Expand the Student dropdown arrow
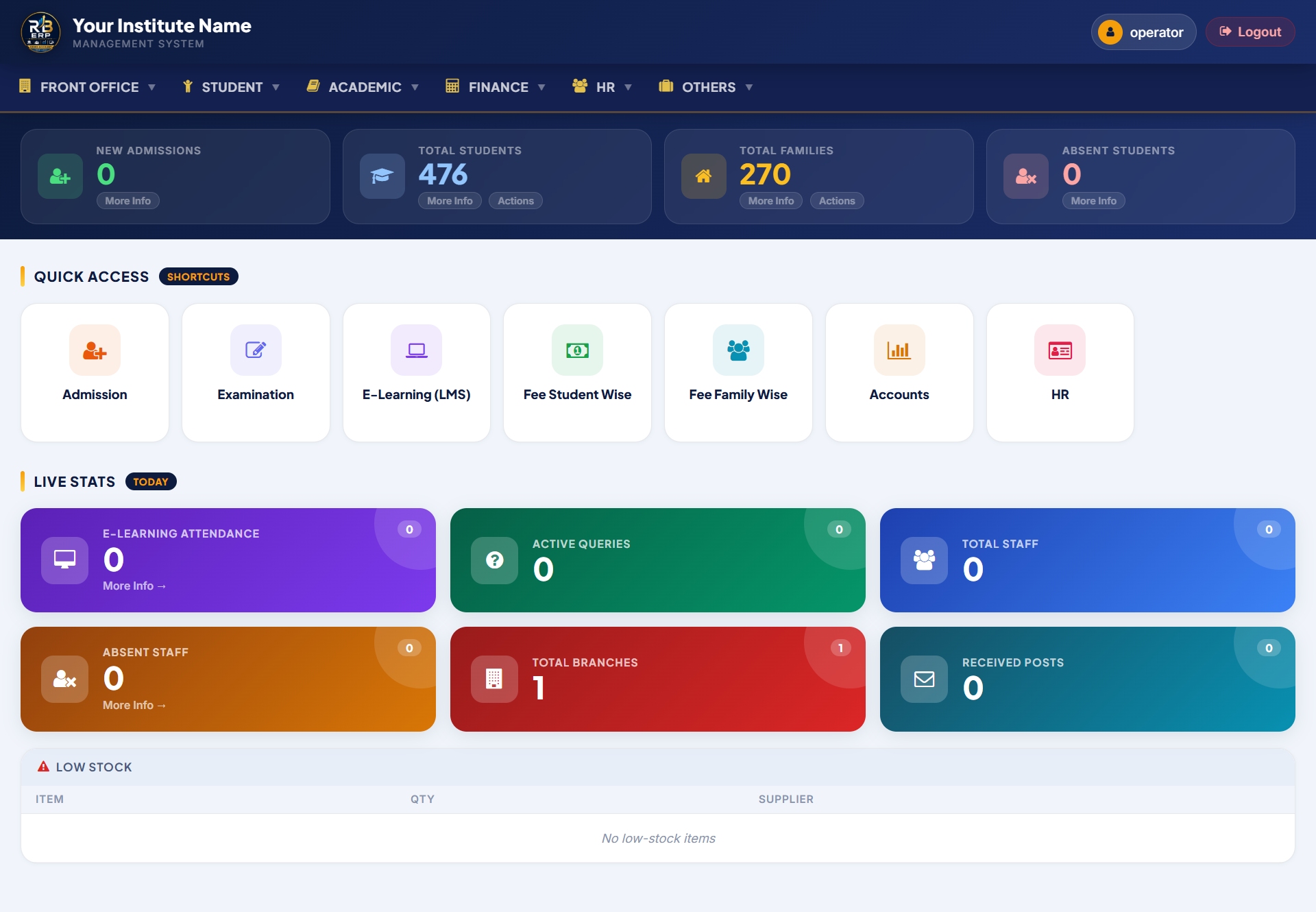This screenshot has height=912, width=1316. pyautogui.click(x=276, y=87)
